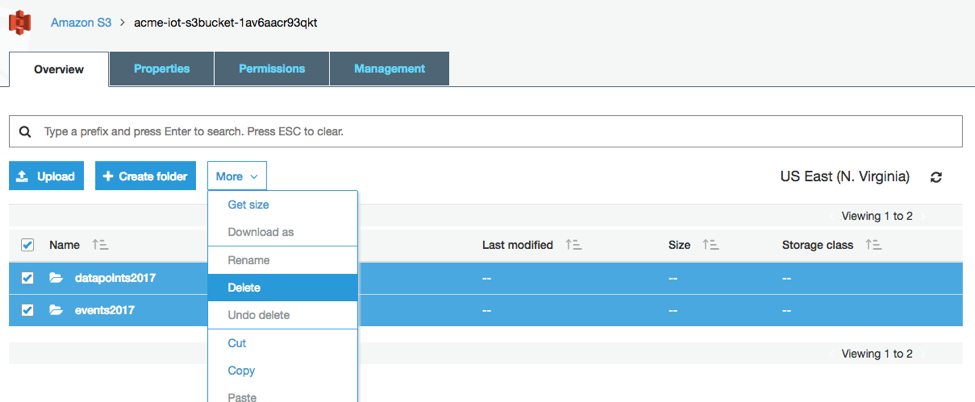Screen dimensions: 975x402
Task: Open the Properties tab
Action: pyautogui.click(x=162, y=69)
